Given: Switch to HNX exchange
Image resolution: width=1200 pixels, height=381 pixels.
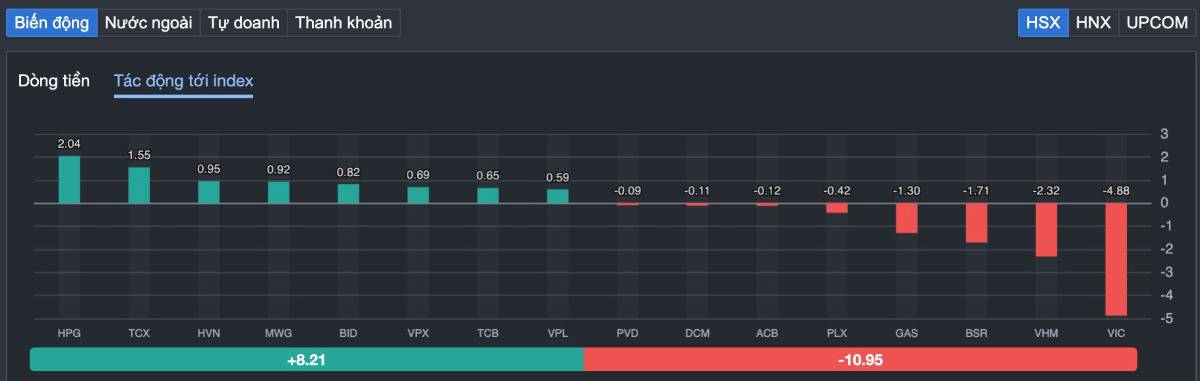Looking at the screenshot, I should coord(1092,22).
